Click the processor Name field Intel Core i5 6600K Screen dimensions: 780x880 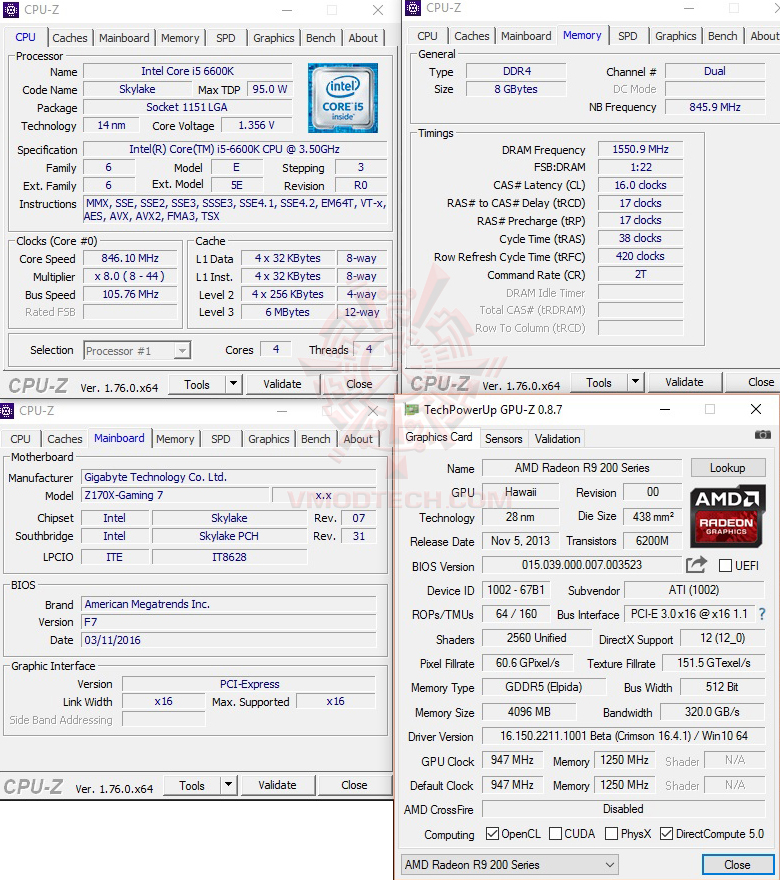(187, 71)
